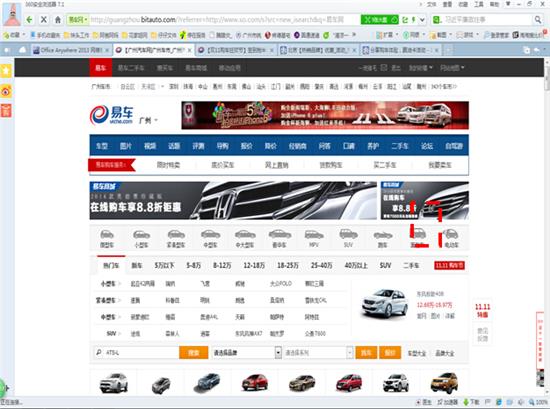550x409 pixels.
Task: Click the green 360 search engine icon
Action: click(x=436, y=20)
